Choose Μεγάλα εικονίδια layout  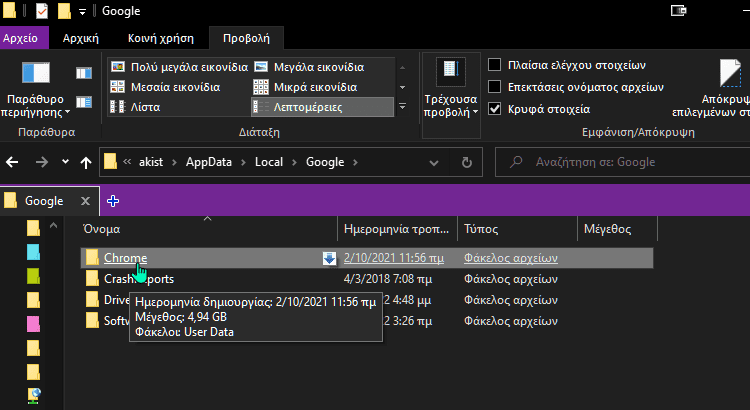(x=309, y=67)
